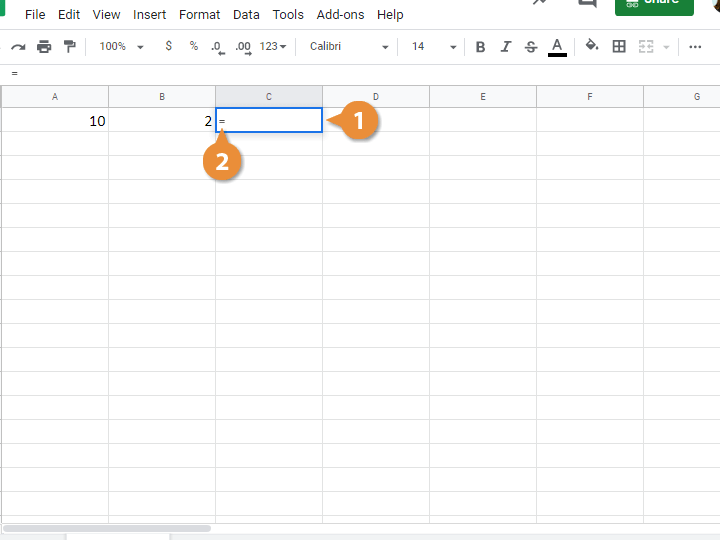Screen dimensions: 720x540
Task: Increase decimal places
Action: [242, 47]
